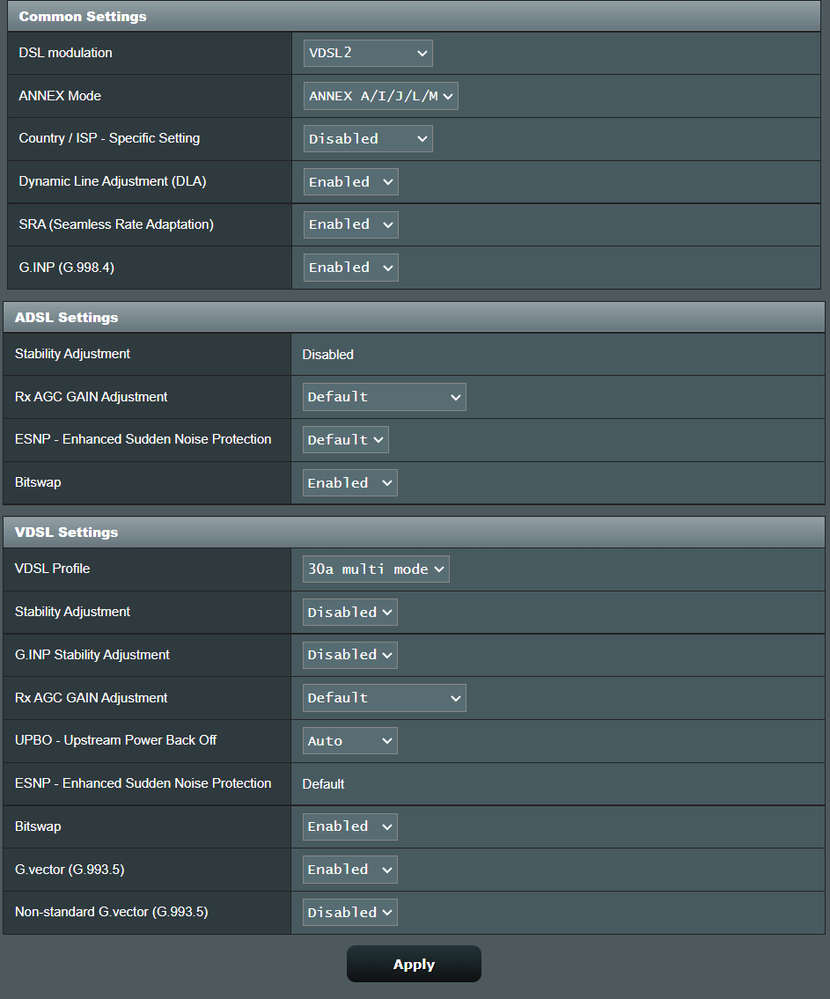Screen dimensions: 830x999
Task: Click the Apply button
Action: click(414, 964)
